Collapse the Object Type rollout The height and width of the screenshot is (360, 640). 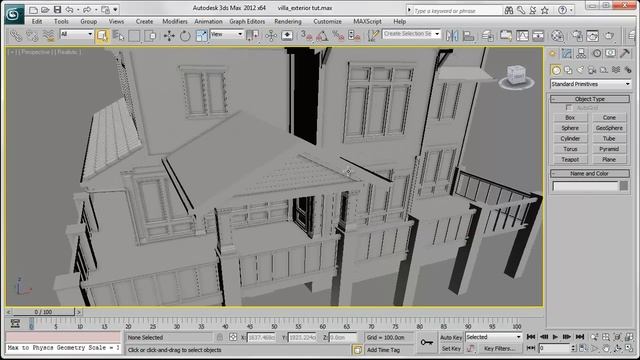click(x=590, y=99)
